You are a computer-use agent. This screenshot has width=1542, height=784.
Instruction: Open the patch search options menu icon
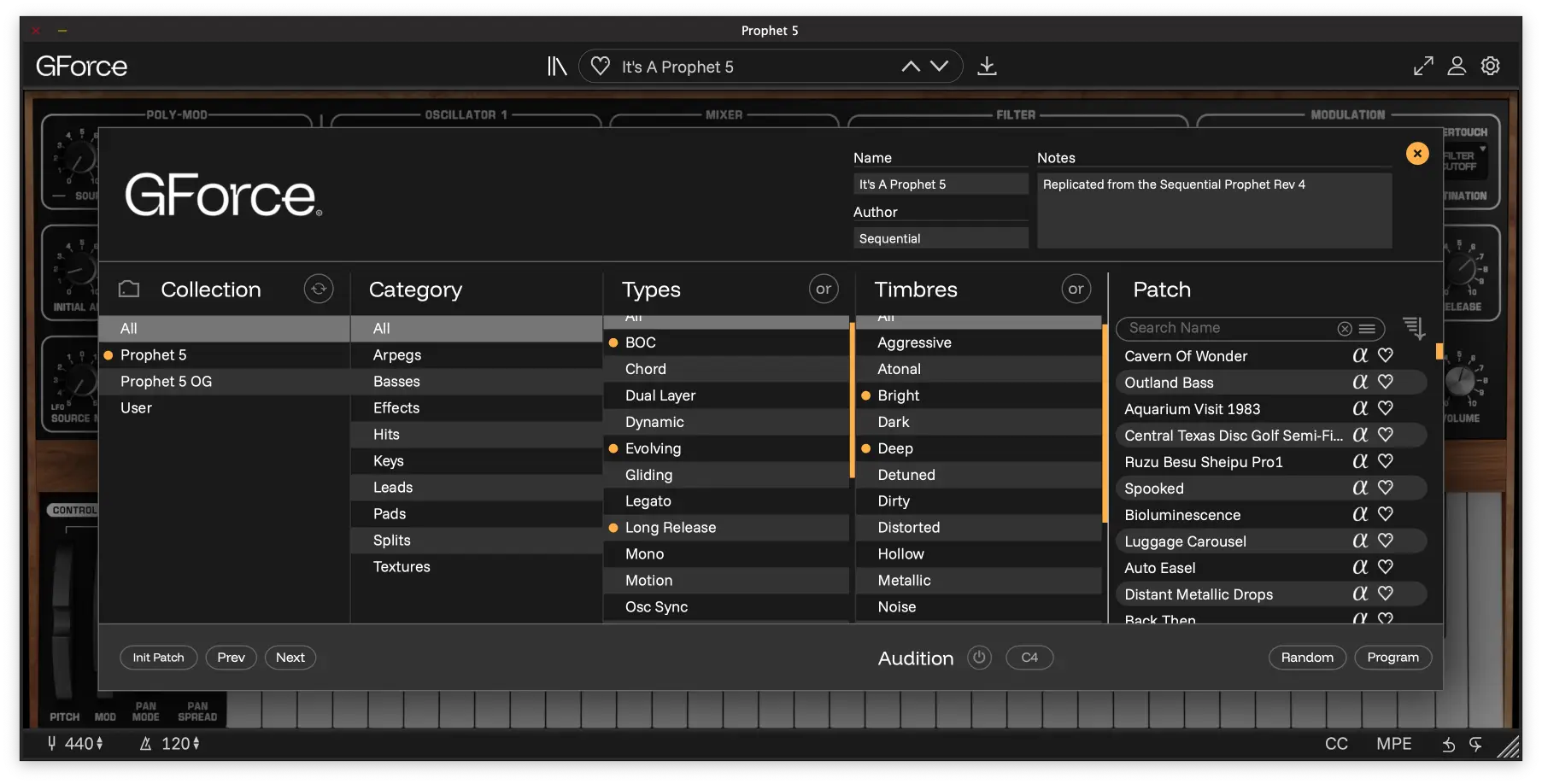(1367, 329)
